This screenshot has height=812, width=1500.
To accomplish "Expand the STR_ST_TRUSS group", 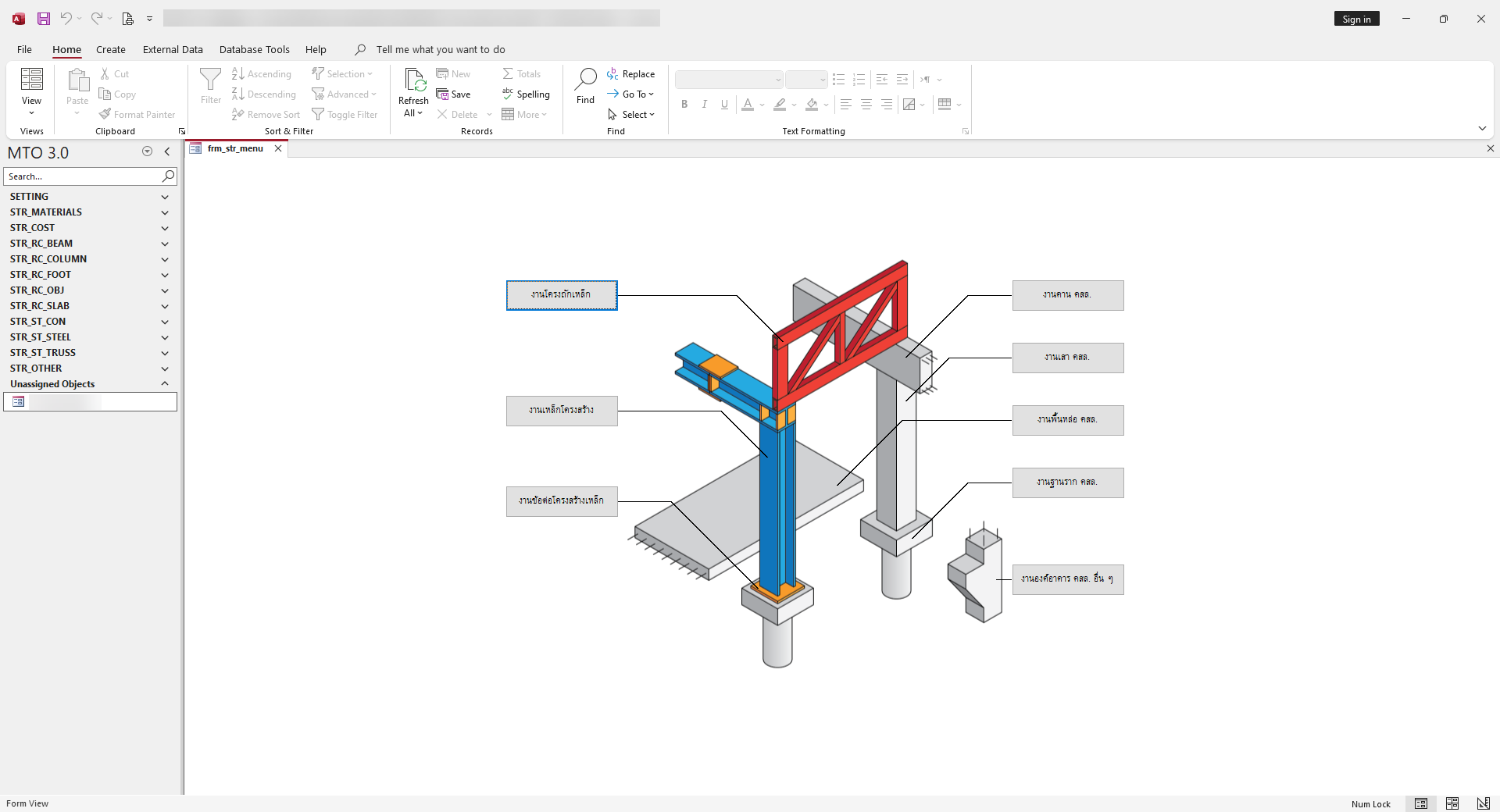I will point(165,353).
